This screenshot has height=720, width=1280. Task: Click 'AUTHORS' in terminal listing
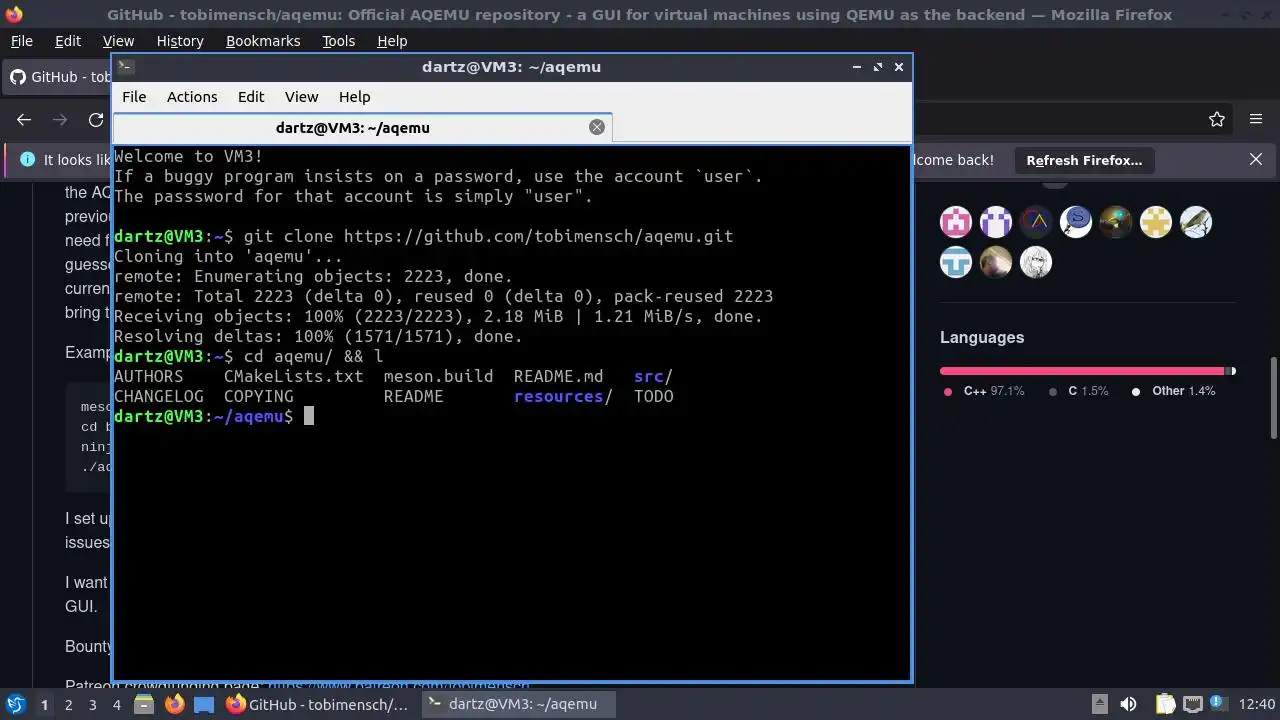point(148,376)
